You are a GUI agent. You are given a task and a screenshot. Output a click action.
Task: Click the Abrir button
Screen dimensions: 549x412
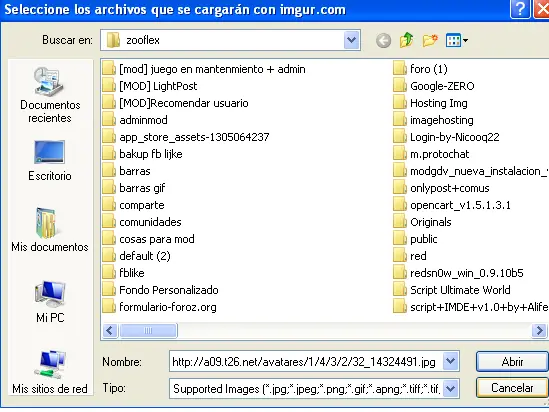(x=512, y=361)
